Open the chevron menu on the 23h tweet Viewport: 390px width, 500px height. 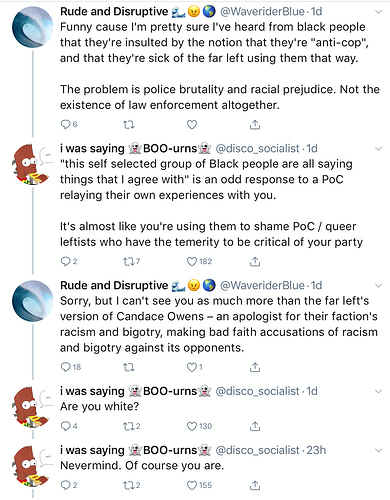[x=378, y=451]
